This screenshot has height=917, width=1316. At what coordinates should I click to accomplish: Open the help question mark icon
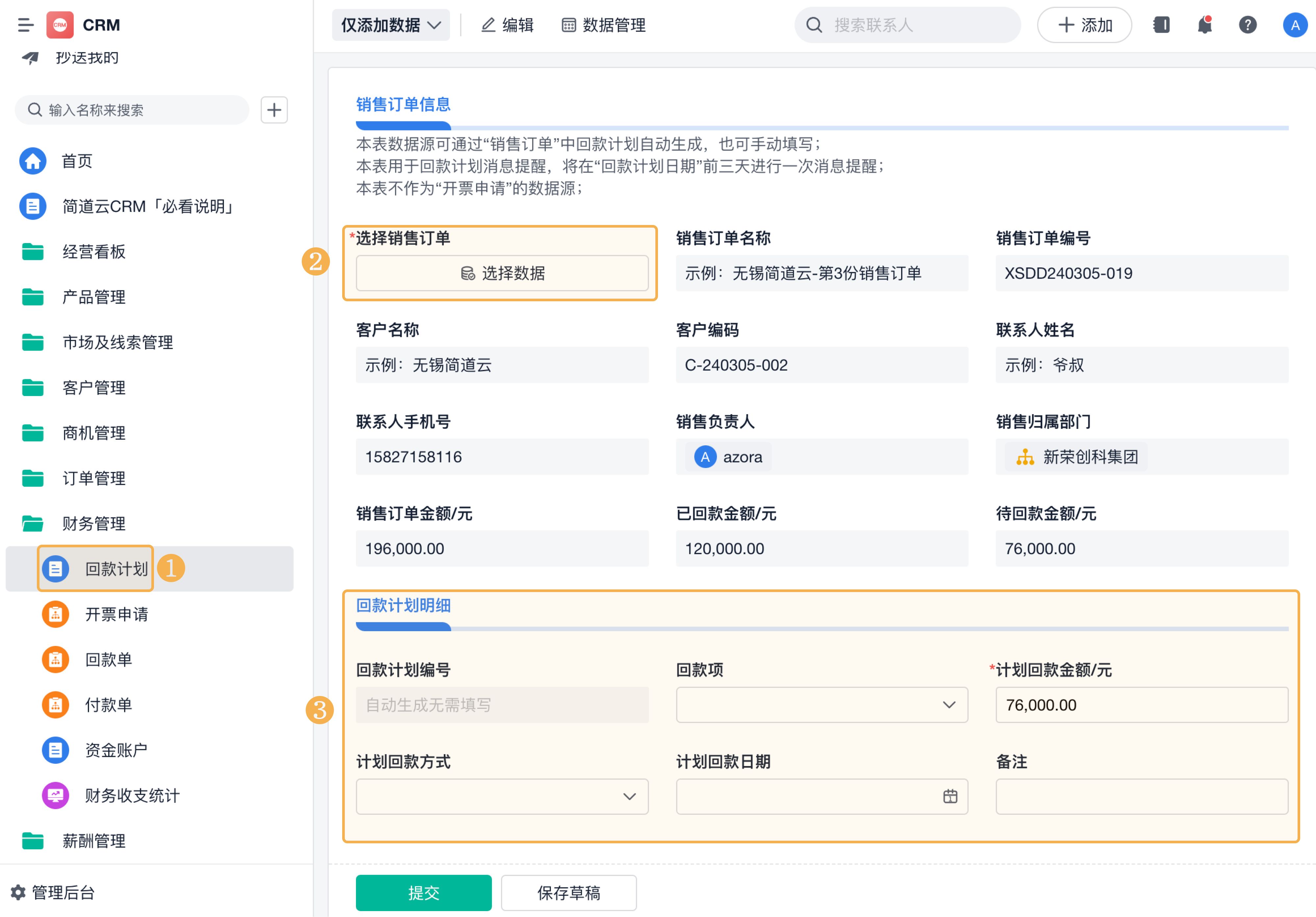[x=1247, y=25]
